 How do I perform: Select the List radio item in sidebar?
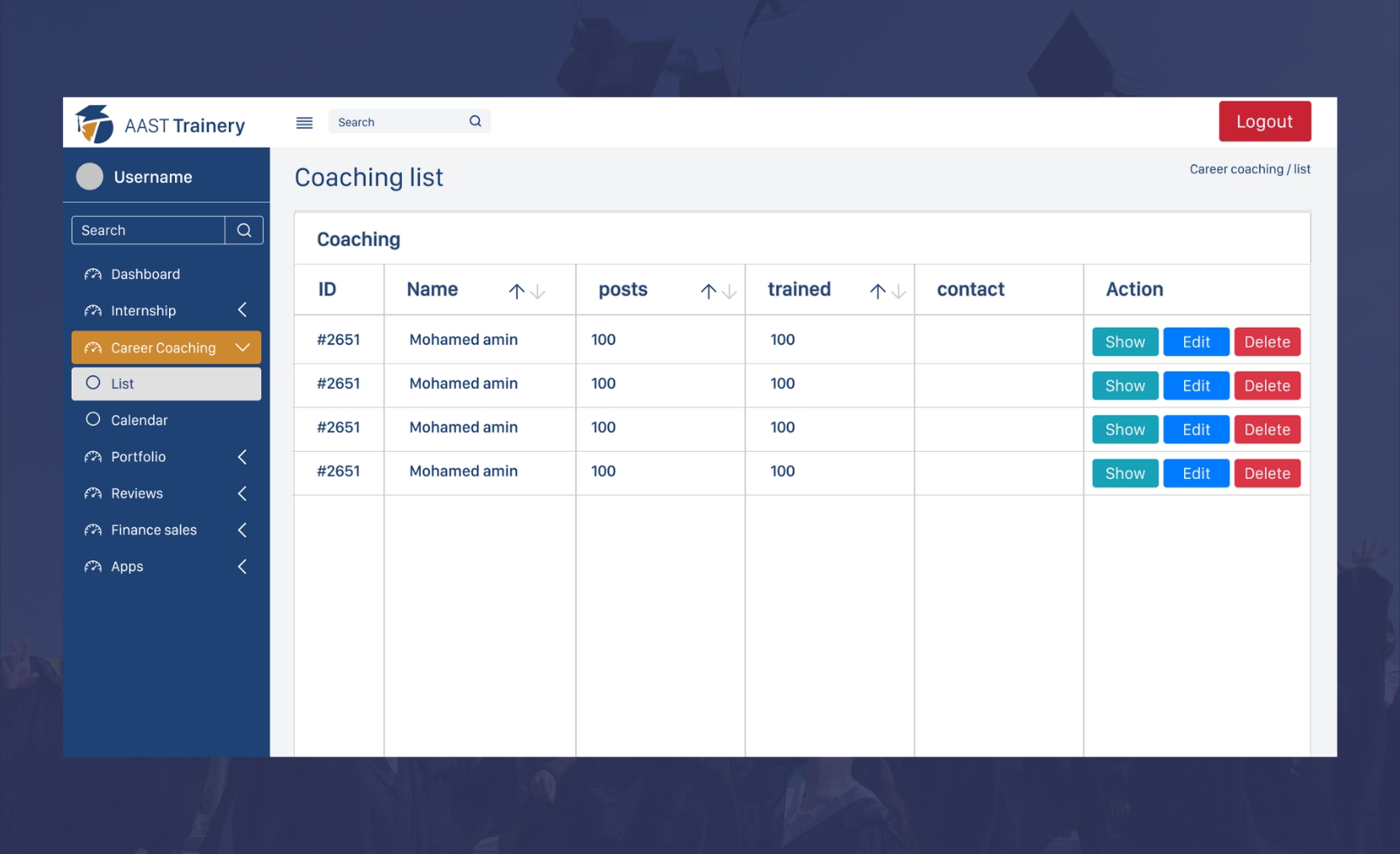[x=166, y=383]
